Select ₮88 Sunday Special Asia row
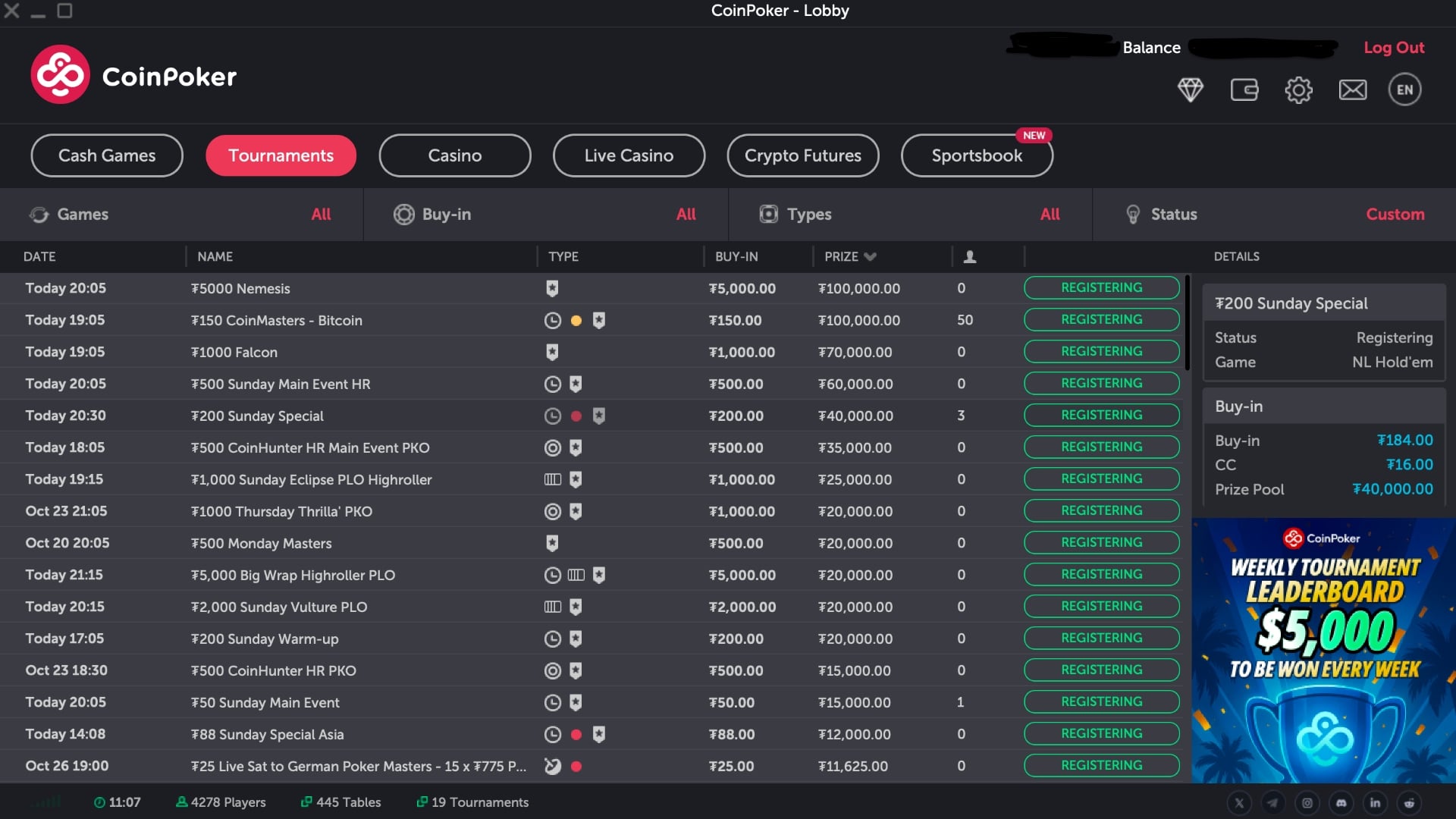Image resolution: width=1456 pixels, height=819 pixels. tap(591, 734)
